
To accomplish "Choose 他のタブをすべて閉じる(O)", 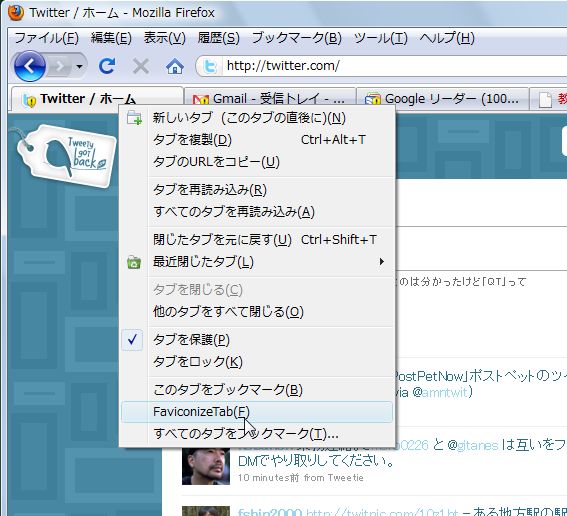I will coord(257,311).
